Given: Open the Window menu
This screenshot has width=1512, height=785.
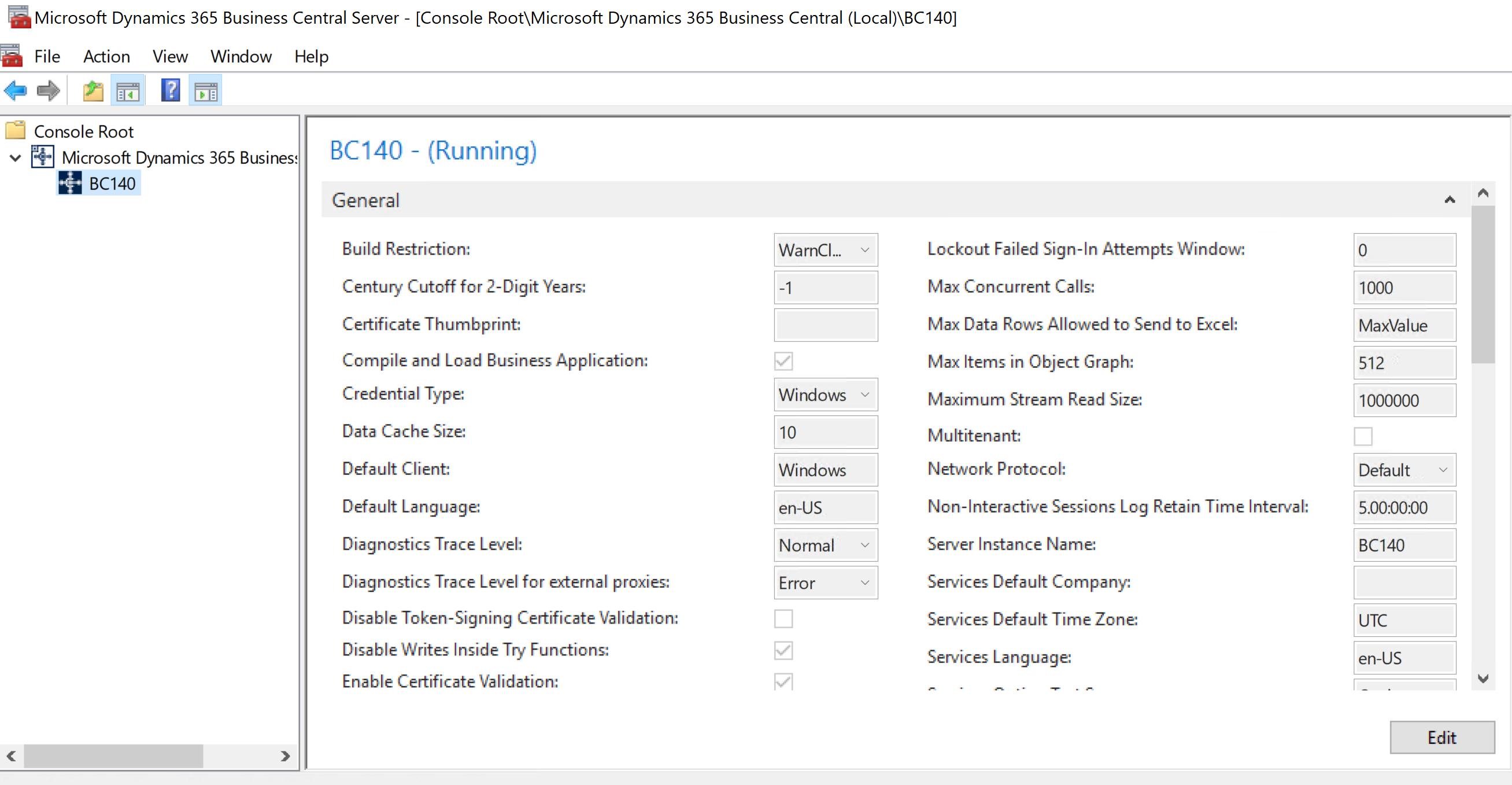Looking at the screenshot, I should point(241,56).
